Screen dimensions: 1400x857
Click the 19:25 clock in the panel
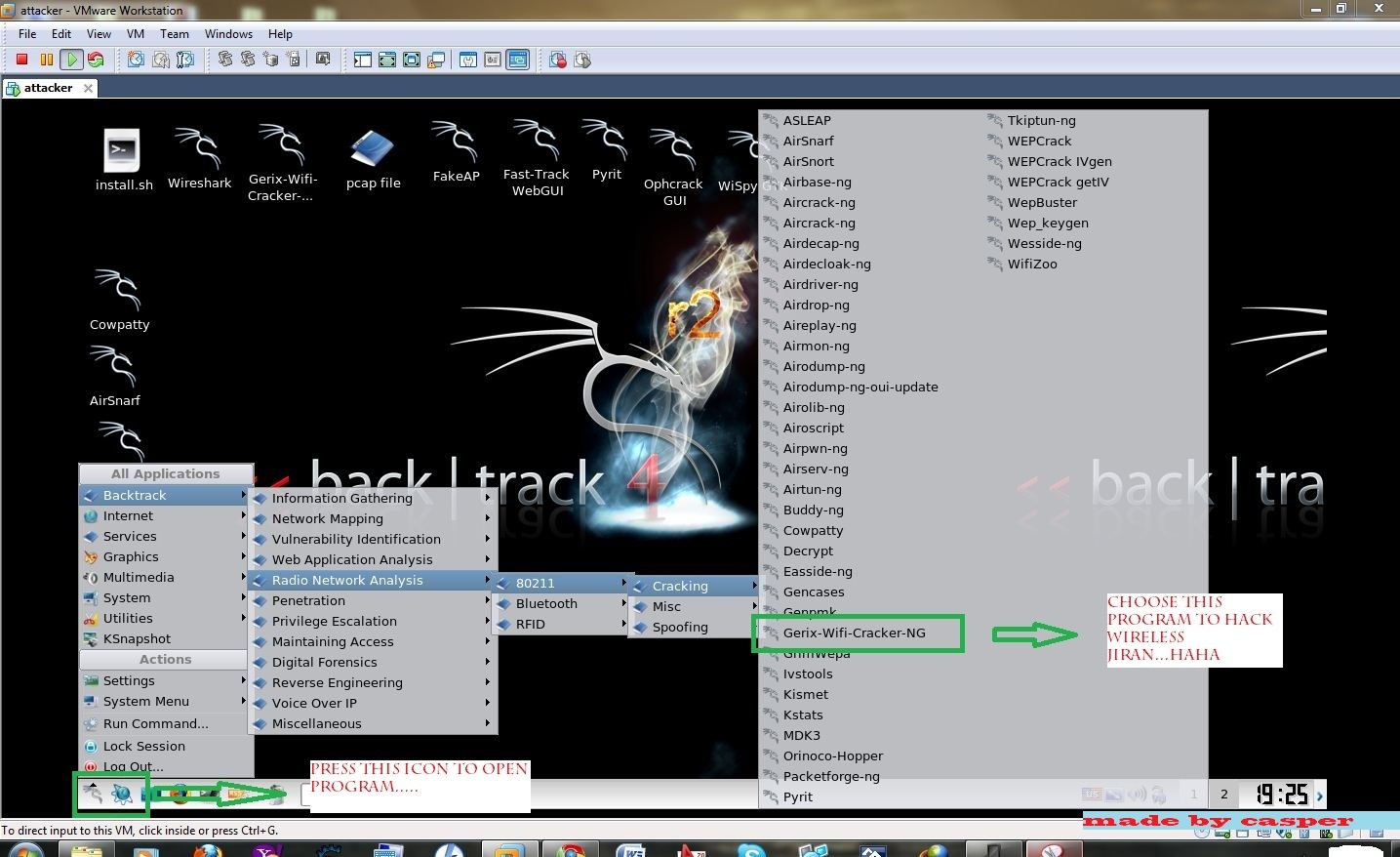[1281, 795]
